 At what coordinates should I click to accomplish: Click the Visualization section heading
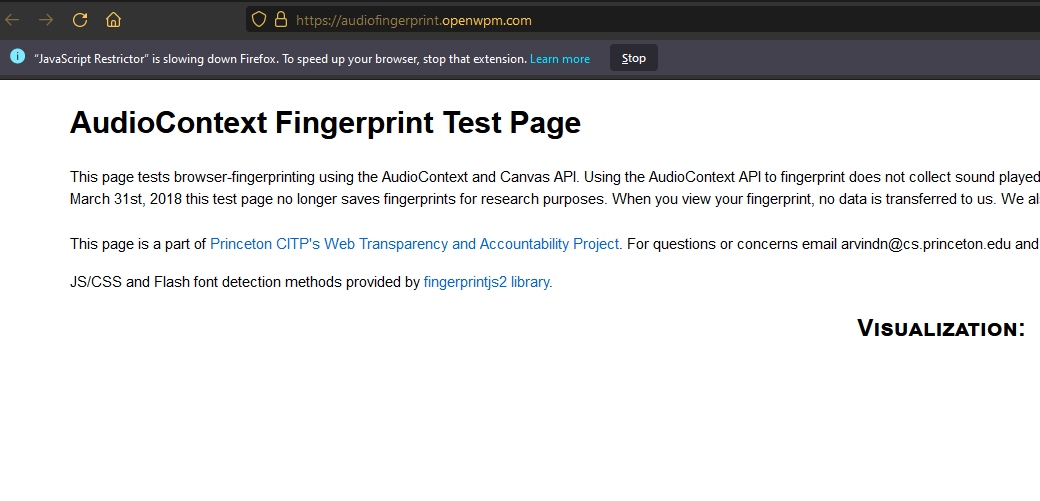940,328
